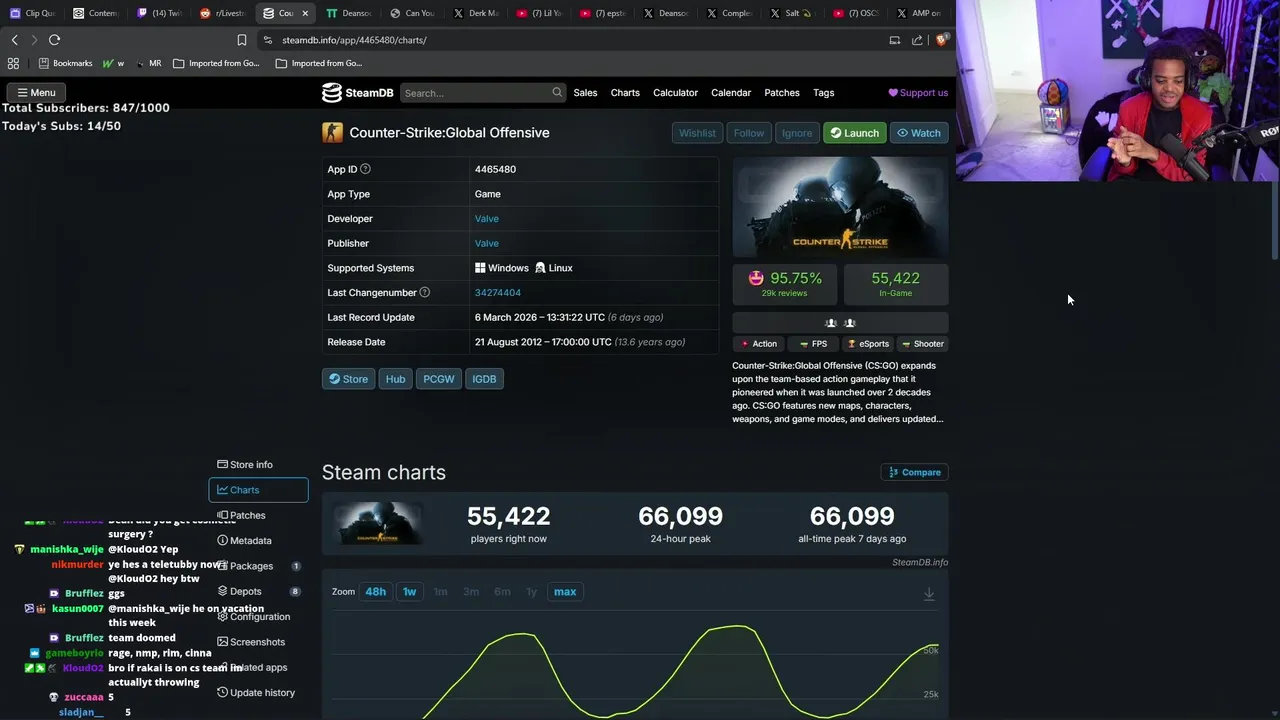Open the apps grid icon in bookmarks bar

point(13,63)
